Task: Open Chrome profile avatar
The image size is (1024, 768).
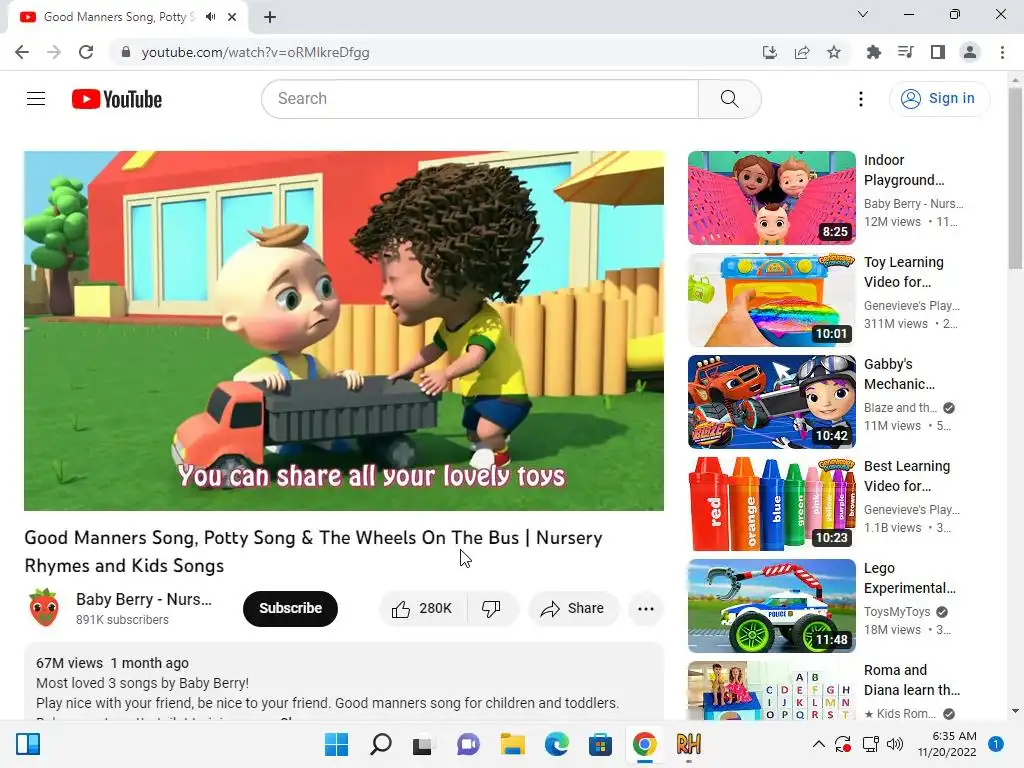Action: click(970, 52)
